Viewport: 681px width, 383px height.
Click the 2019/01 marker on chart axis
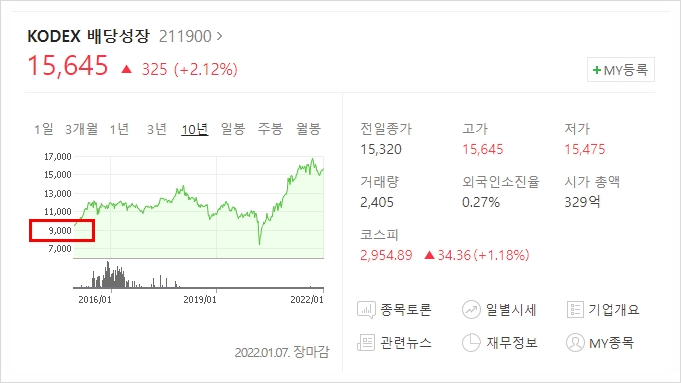[200, 300]
